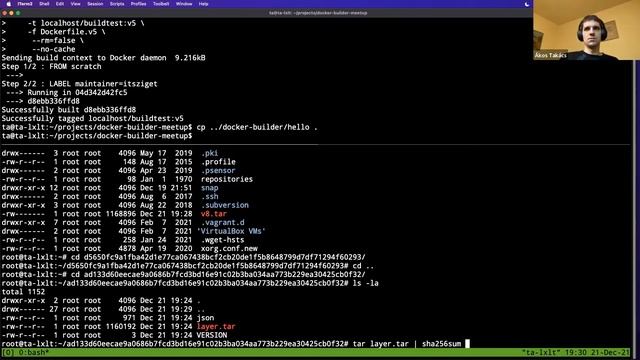
Task: Click the 'VirtualBox VMs' directory name
Action: pos(231,231)
